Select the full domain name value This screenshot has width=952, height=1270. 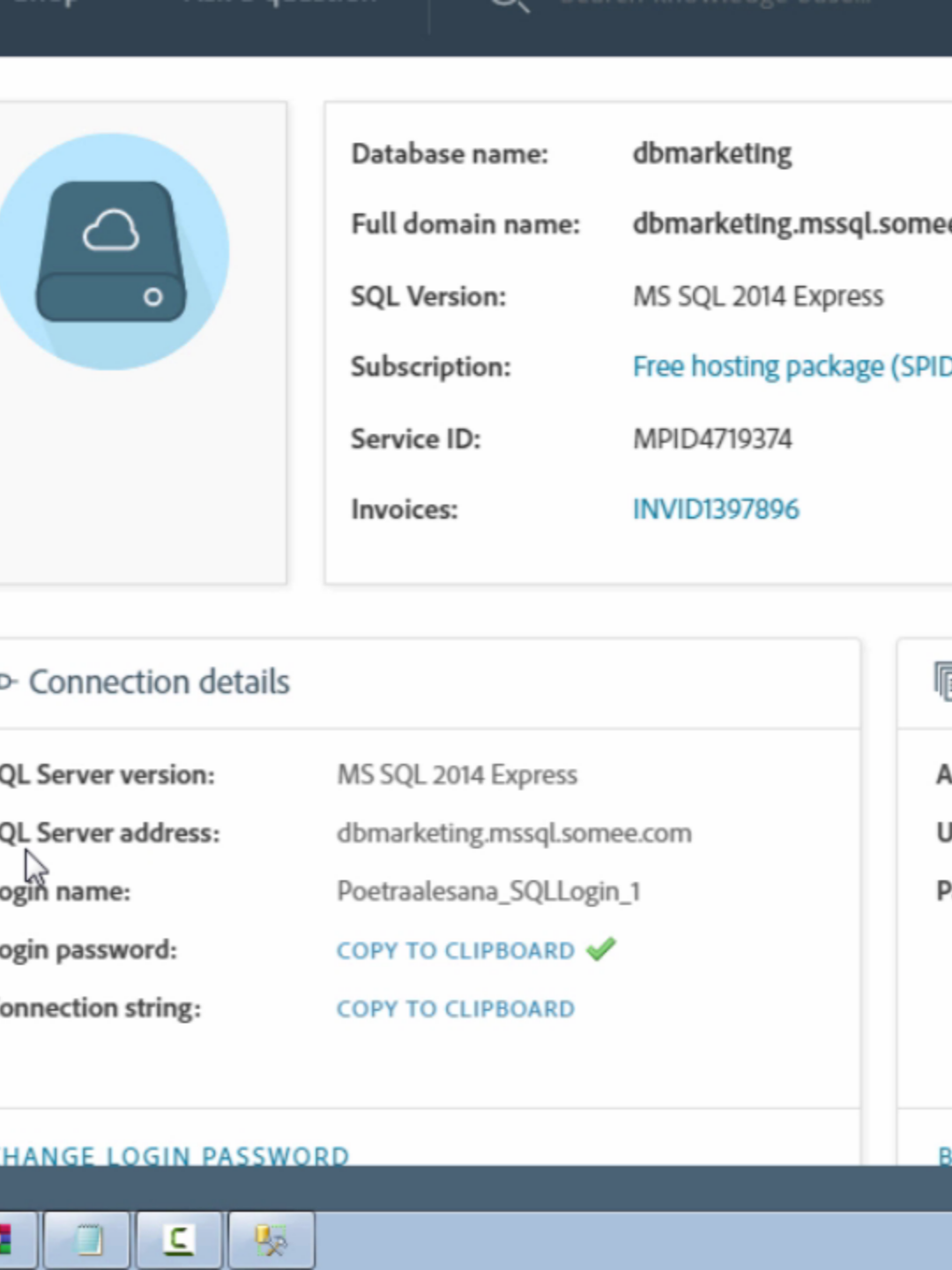(792, 224)
